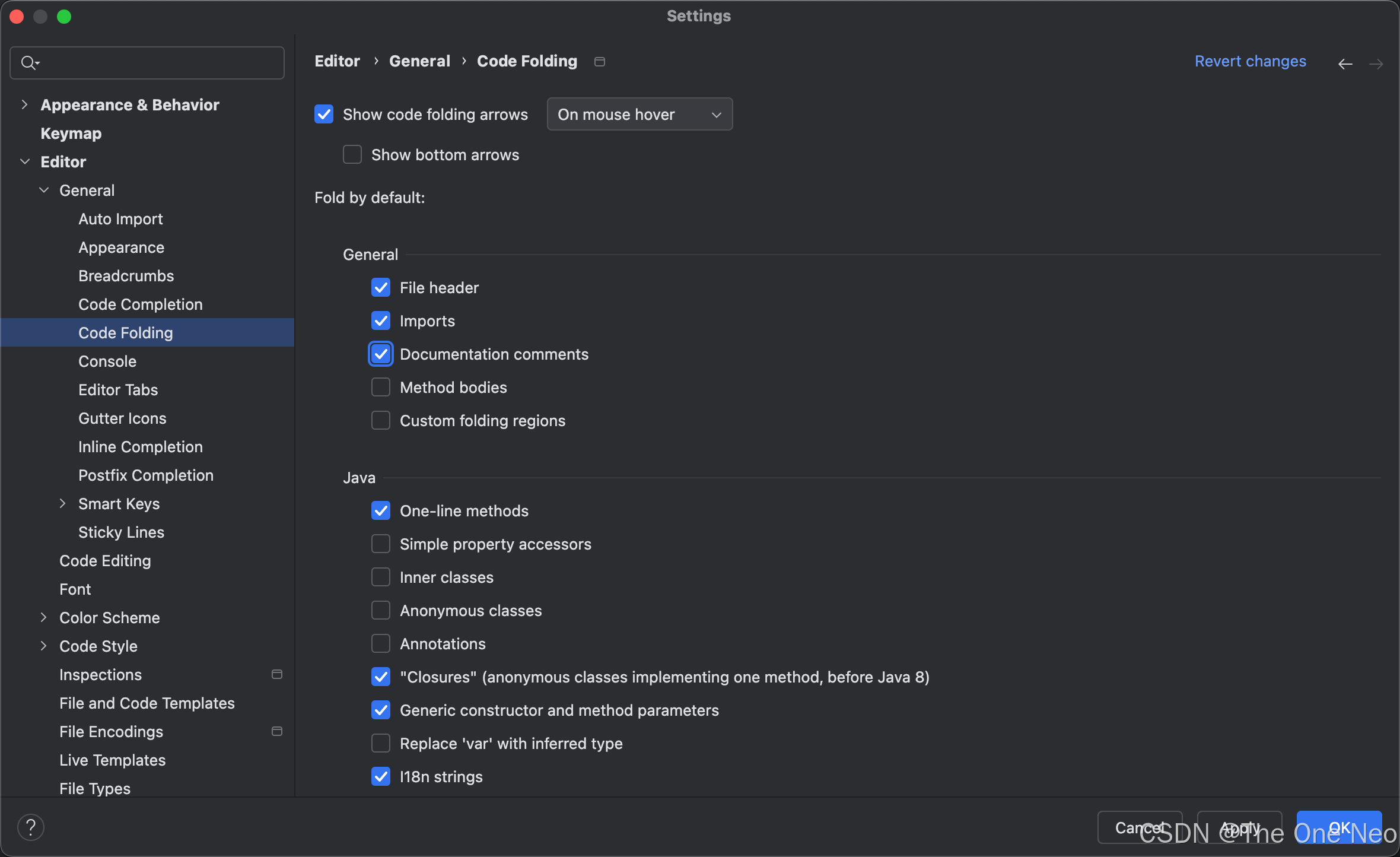This screenshot has height=857, width=1400.
Task: Expand the Color Scheme node
Action: coord(43,617)
